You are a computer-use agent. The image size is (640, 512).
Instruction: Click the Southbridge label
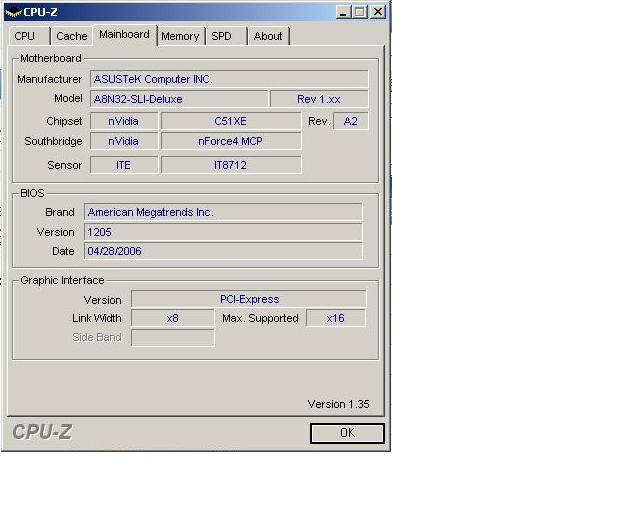[x=53, y=141]
